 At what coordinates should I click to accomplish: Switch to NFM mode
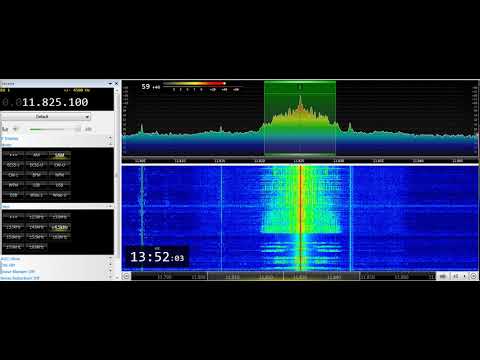[59, 175]
